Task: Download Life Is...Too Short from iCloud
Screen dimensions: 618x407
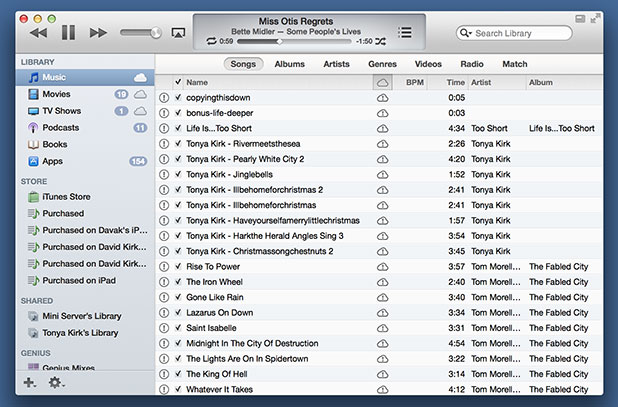Action: coord(382,128)
